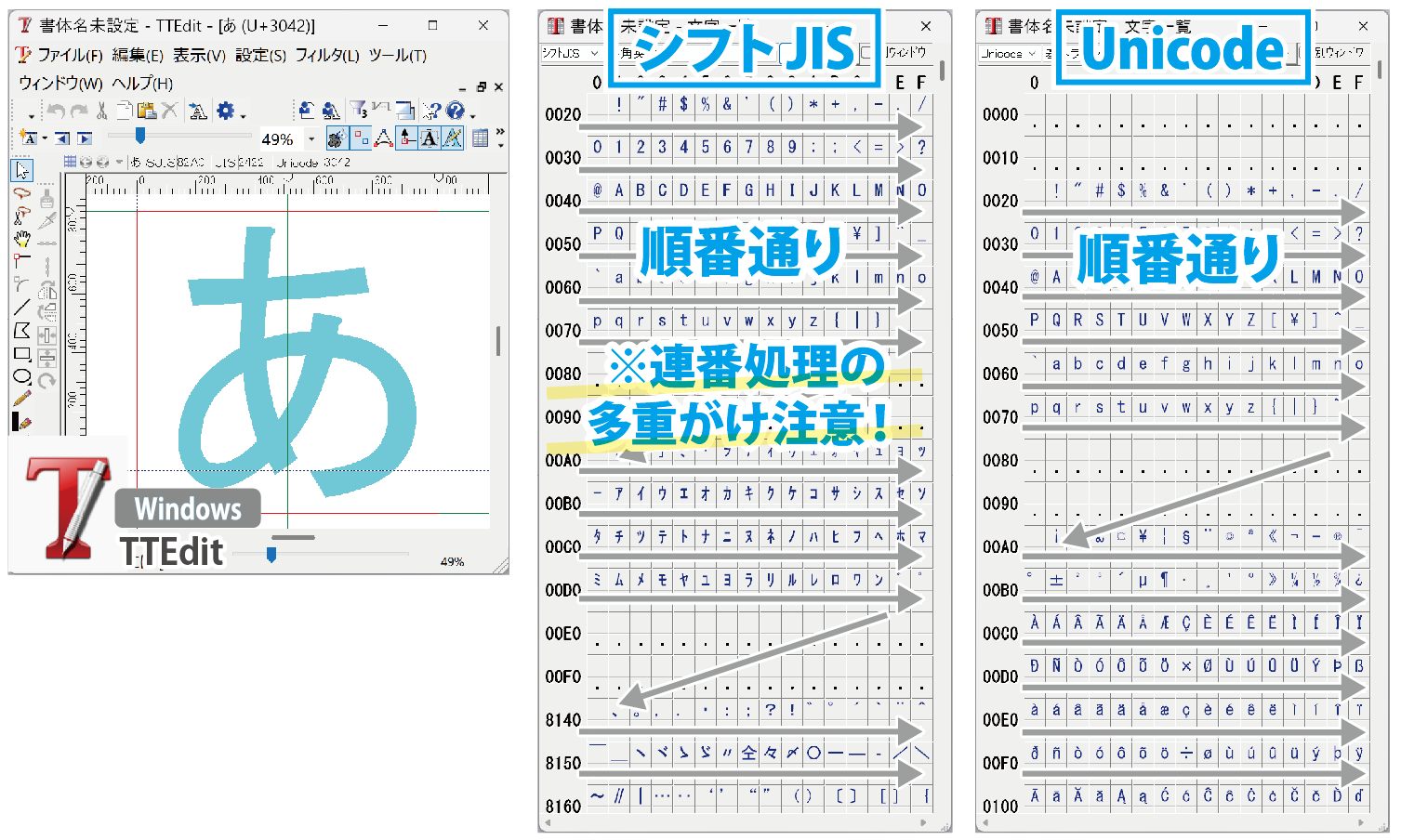Viewport: 1401px width, 840px height.
Task: Select the @ cell in Shift JIS list
Action: pos(597,190)
